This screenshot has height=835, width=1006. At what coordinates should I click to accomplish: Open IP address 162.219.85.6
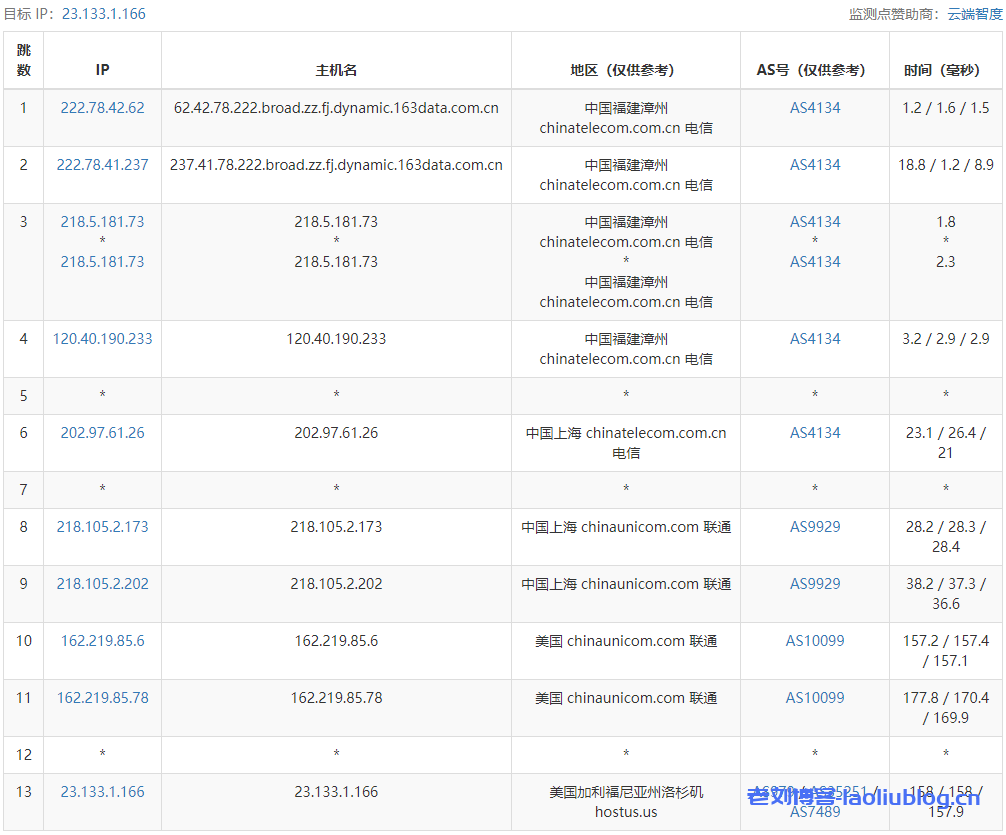102,641
